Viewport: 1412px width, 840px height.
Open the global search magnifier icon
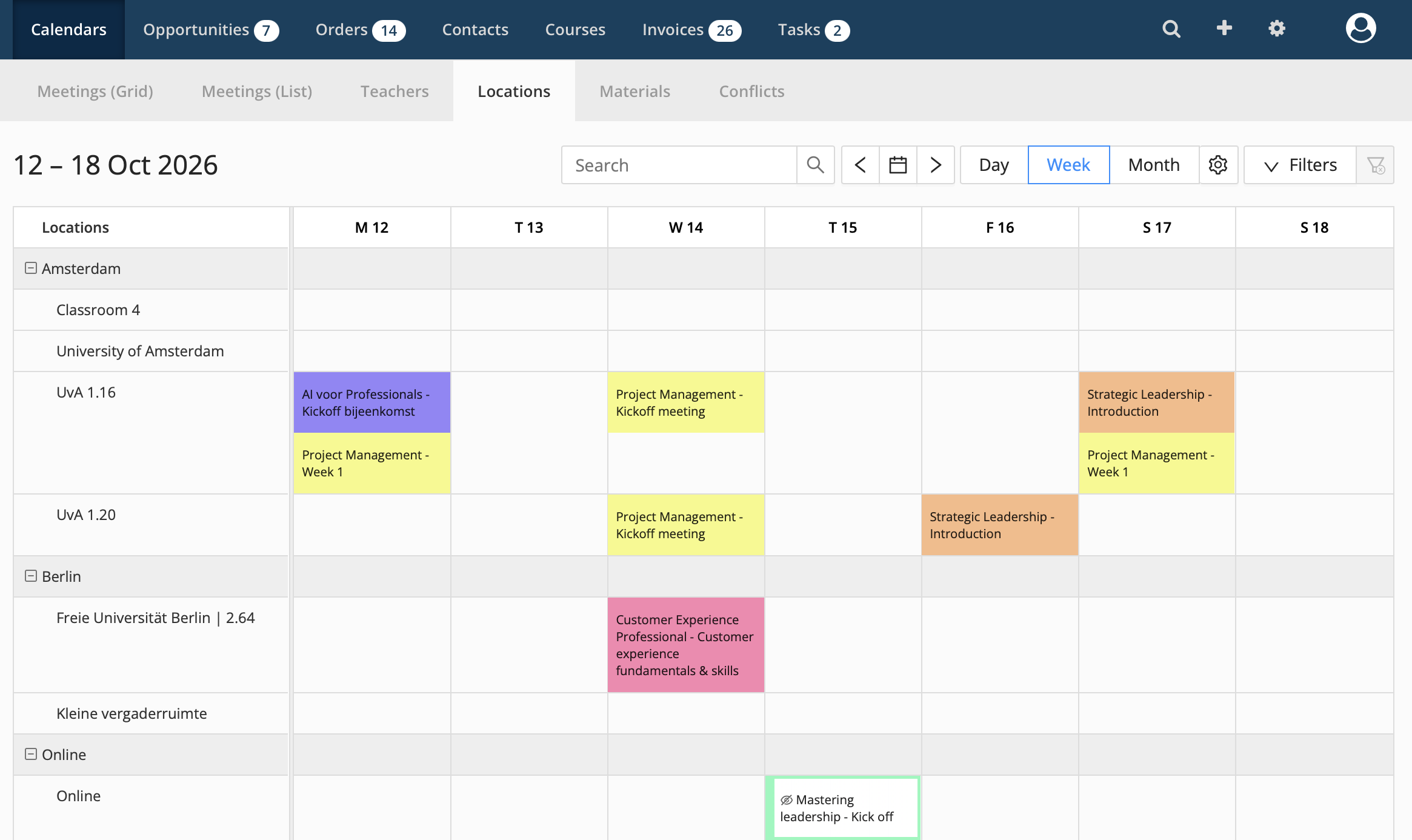point(1171,28)
